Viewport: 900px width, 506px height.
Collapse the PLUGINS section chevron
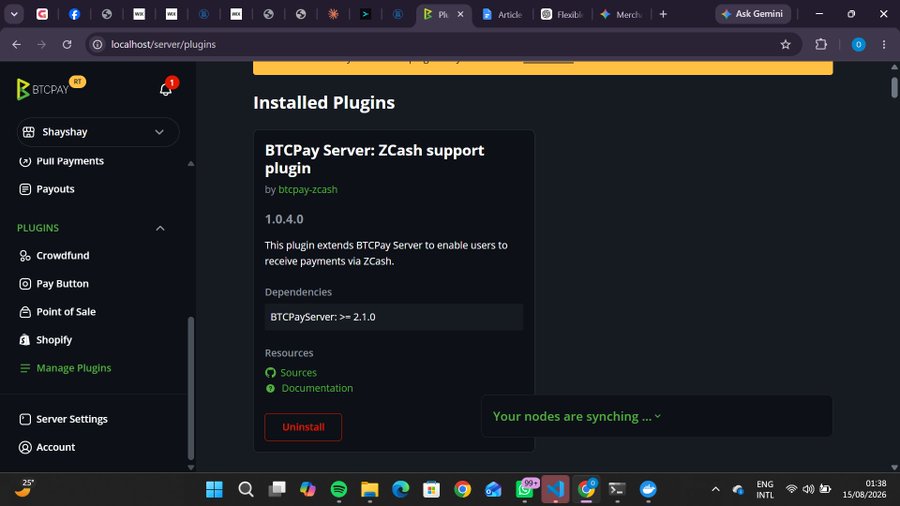(160, 228)
